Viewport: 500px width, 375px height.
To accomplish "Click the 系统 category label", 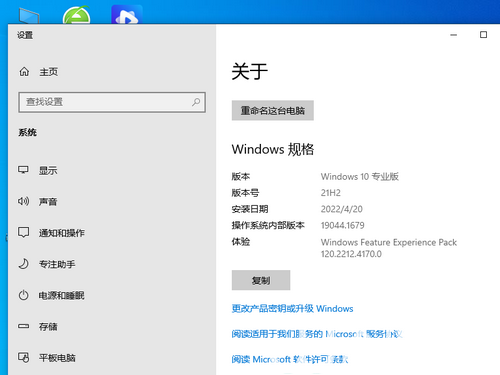I will click(x=27, y=133).
